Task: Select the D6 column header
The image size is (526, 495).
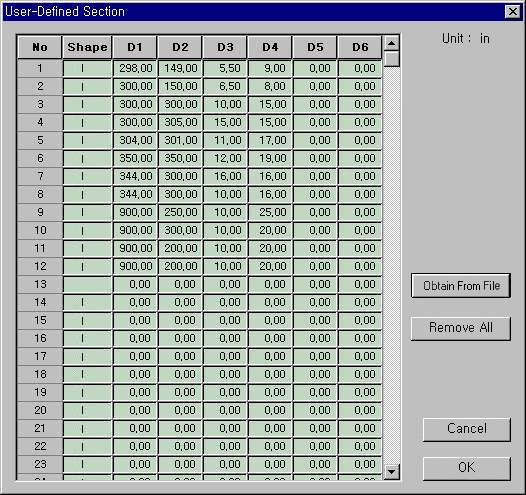Action: (360, 47)
